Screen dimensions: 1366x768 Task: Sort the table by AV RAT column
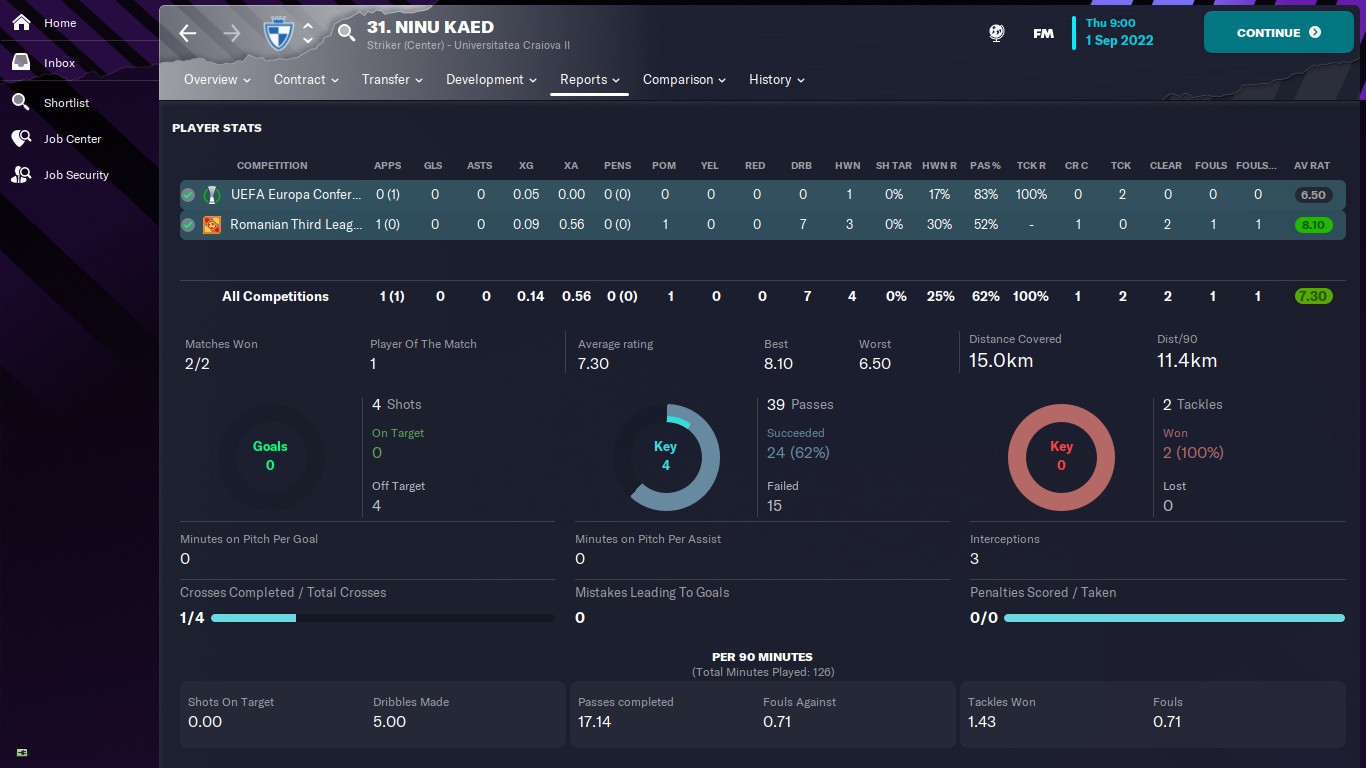(x=1312, y=166)
